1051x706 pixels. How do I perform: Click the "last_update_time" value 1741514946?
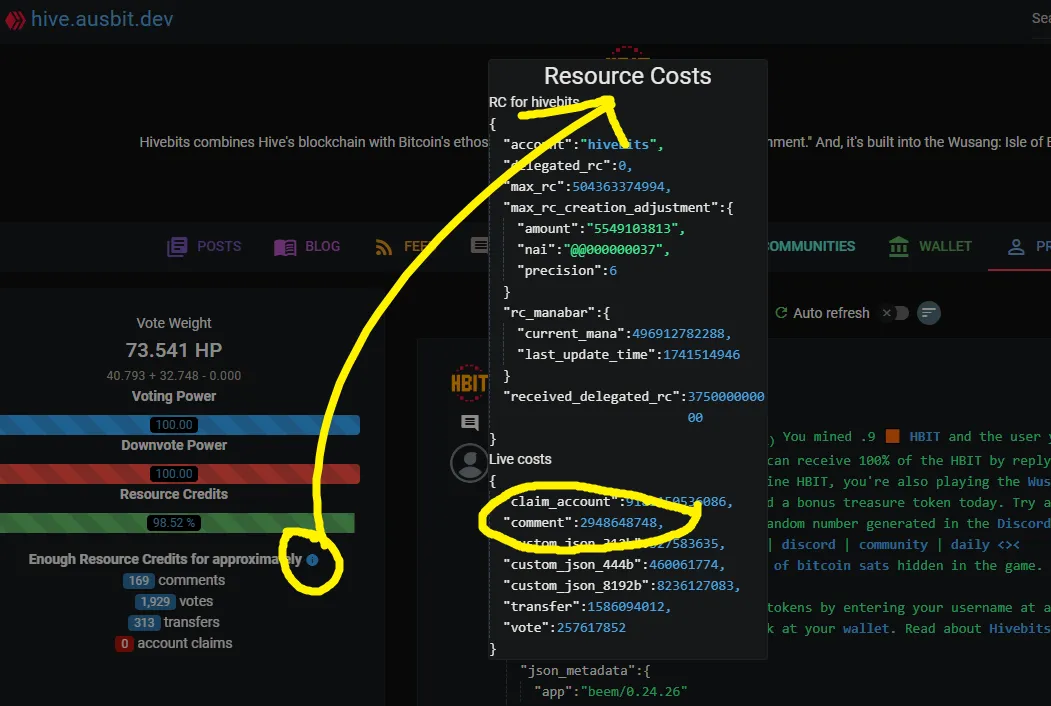(702, 355)
